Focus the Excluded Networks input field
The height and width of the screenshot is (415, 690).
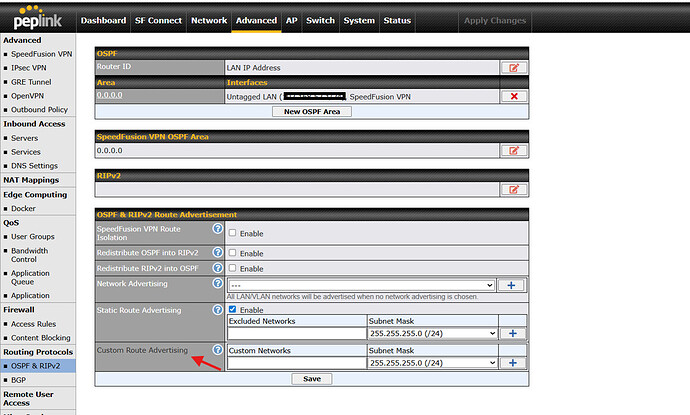[297, 334]
